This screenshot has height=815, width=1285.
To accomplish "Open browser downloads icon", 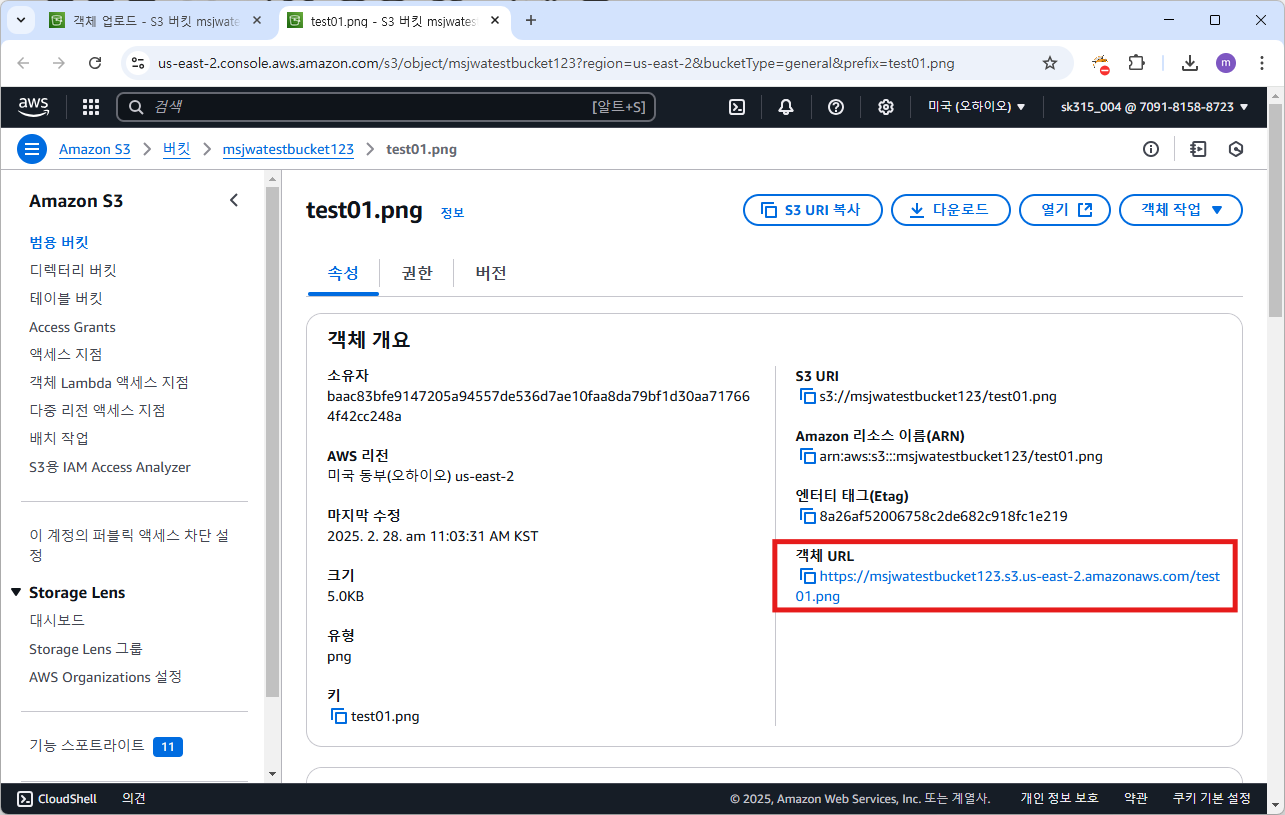I will coord(1189,63).
